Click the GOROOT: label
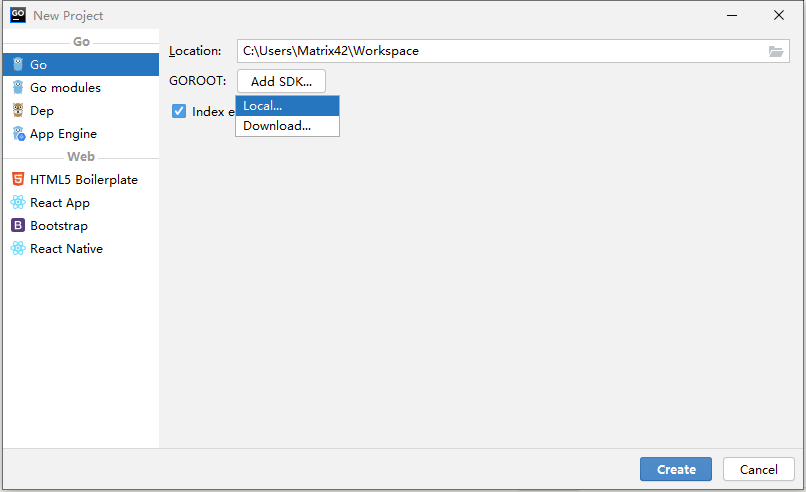 click(x=197, y=81)
